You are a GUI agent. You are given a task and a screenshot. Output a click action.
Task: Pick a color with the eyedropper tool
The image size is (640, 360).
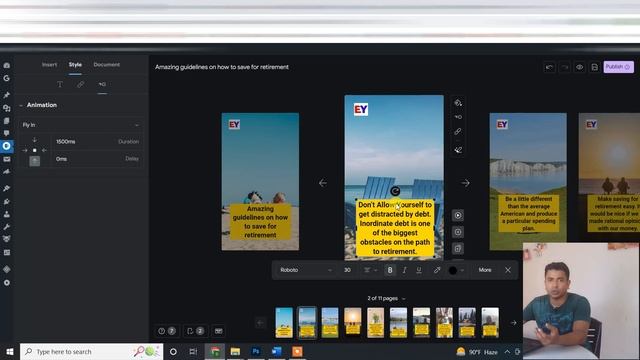pos(437,270)
